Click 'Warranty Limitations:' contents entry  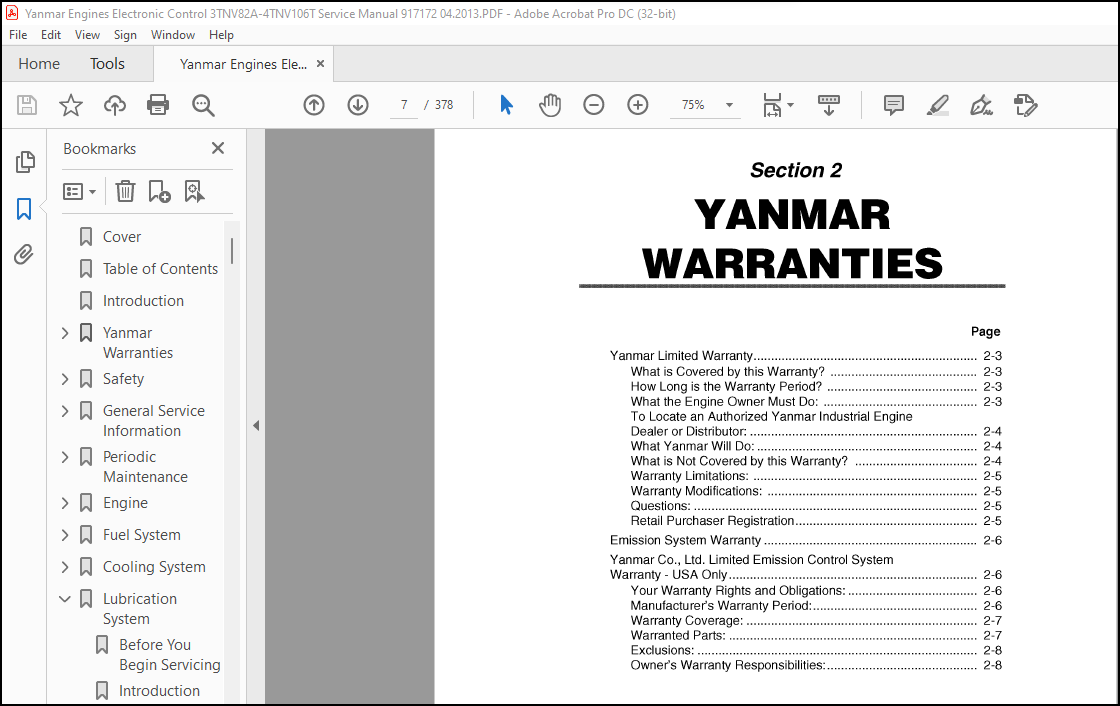click(x=689, y=476)
